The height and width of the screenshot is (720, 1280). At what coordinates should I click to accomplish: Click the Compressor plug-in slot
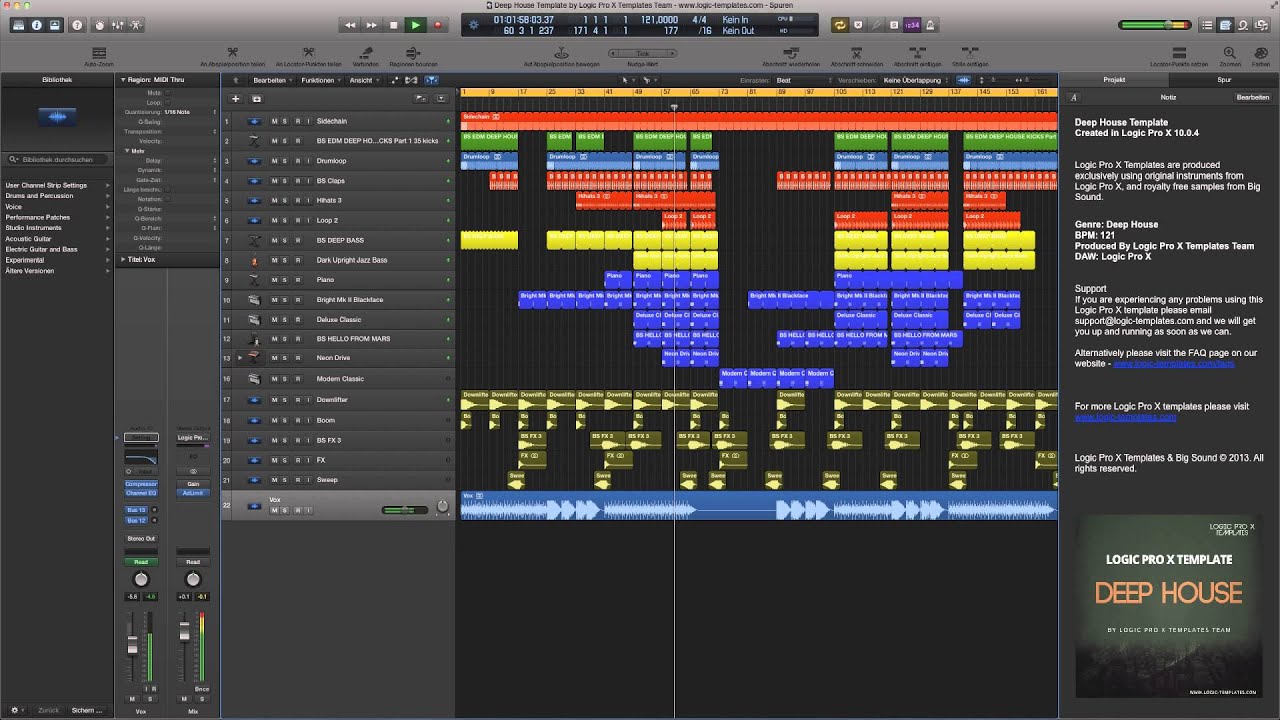(141, 484)
